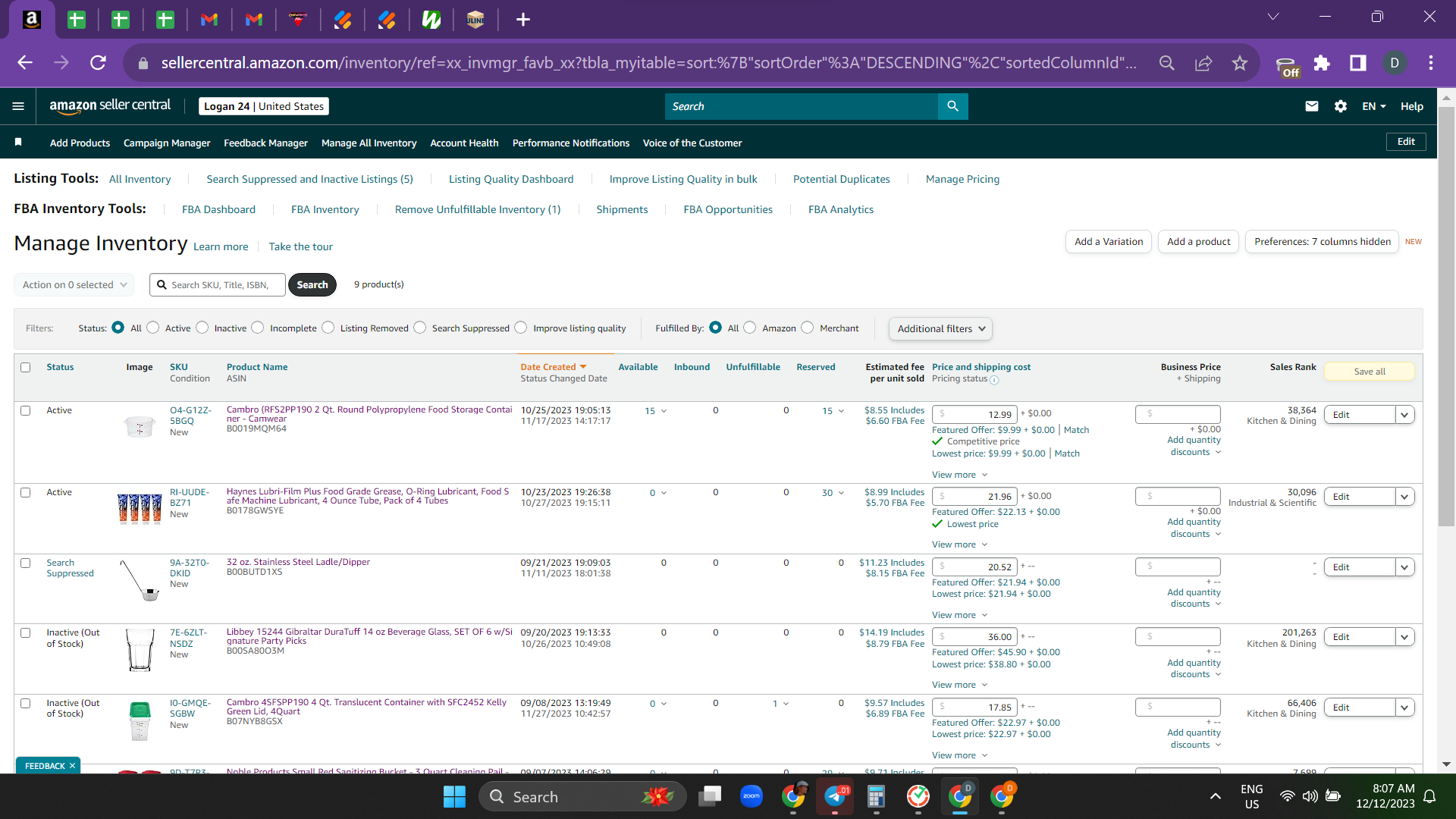Open Search Suppressed and Inactive Listings link
The image size is (1456, 819).
[309, 179]
